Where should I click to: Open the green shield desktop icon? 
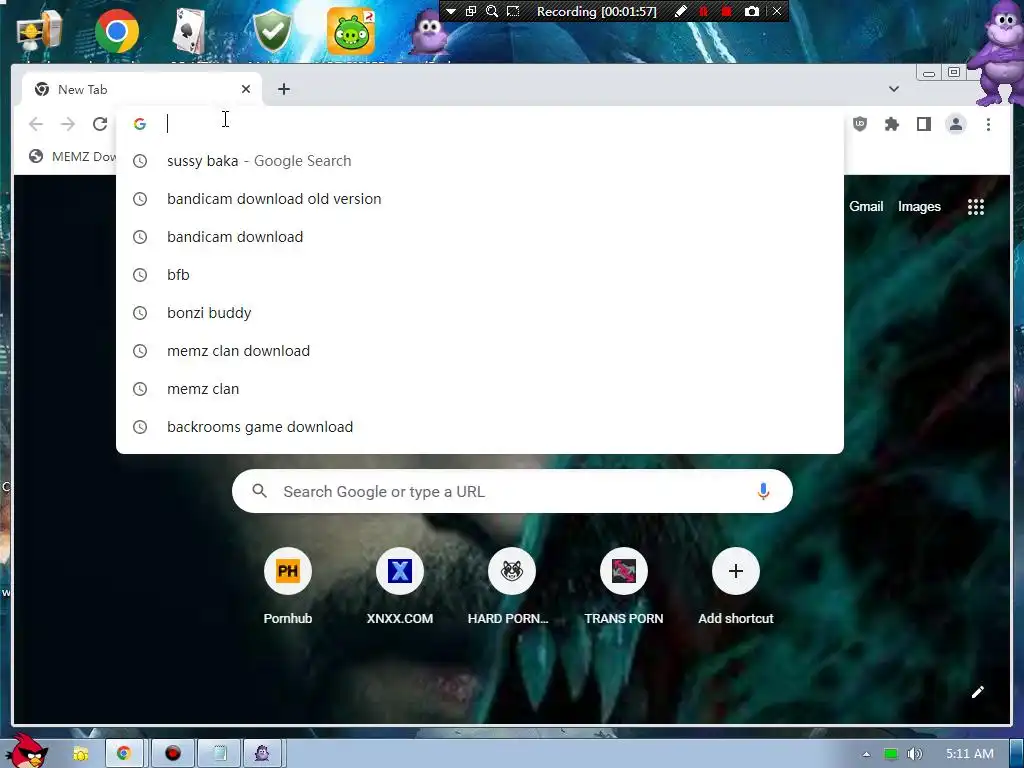coord(272,31)
